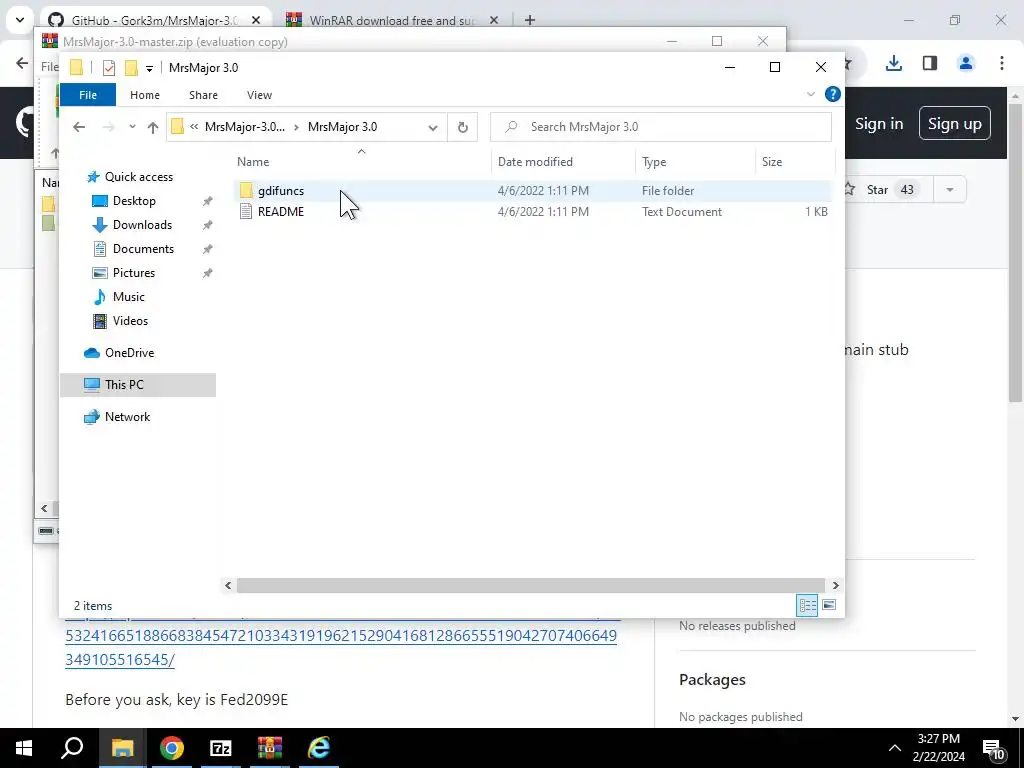This screenshot has height=768, width=1024.
Task: Open the Share ribbon tab
Action: coord(203,95)
